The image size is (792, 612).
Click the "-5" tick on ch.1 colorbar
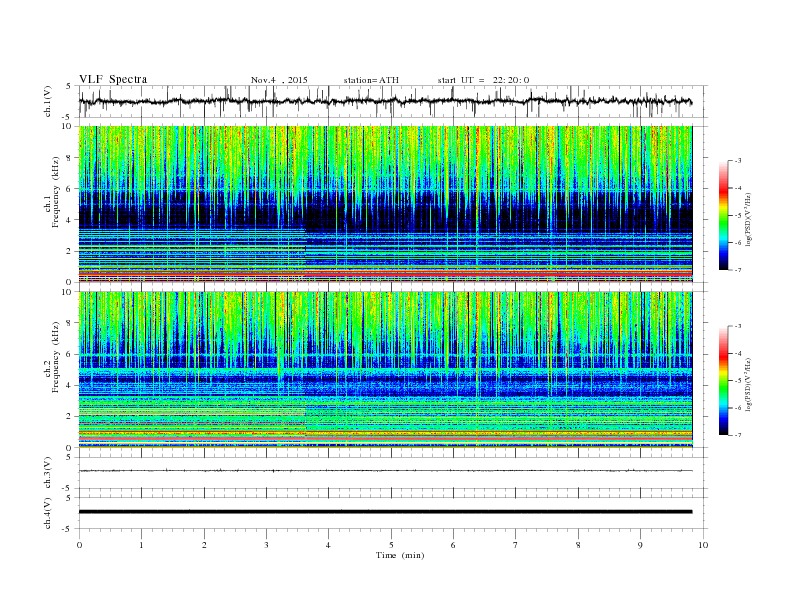click(x=737, y=216)
